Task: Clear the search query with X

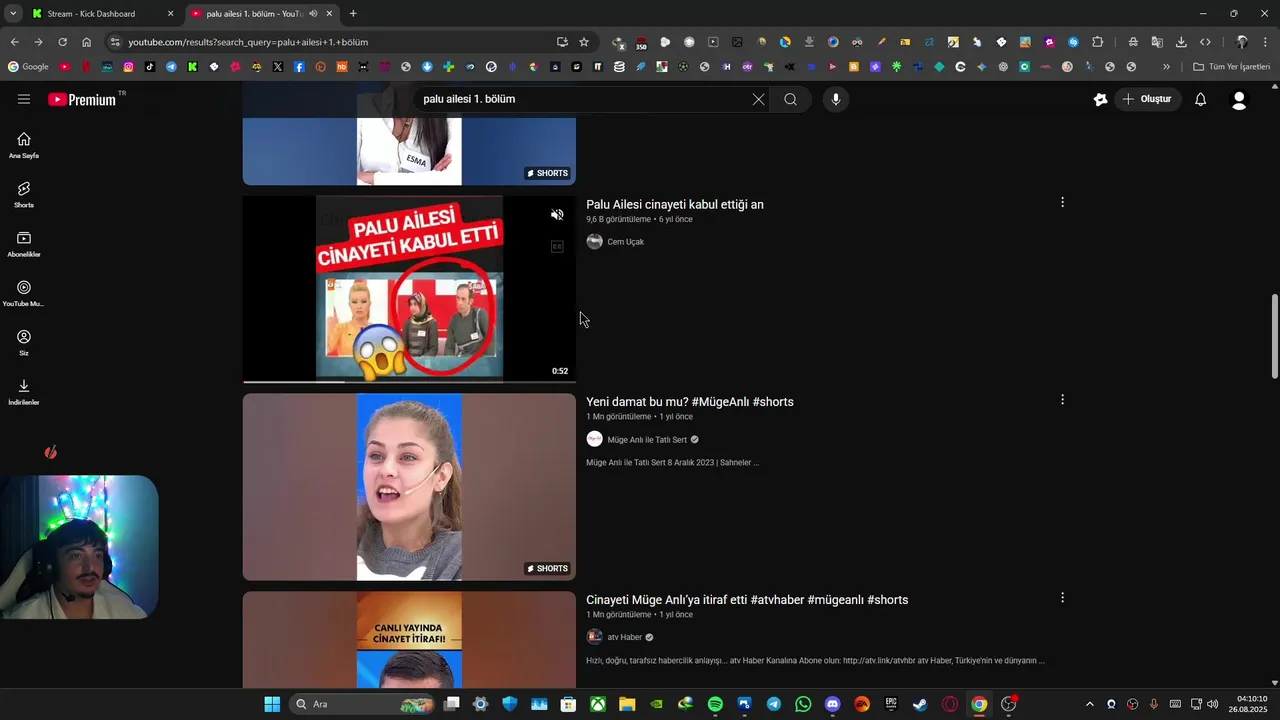Action: point(758,99)
